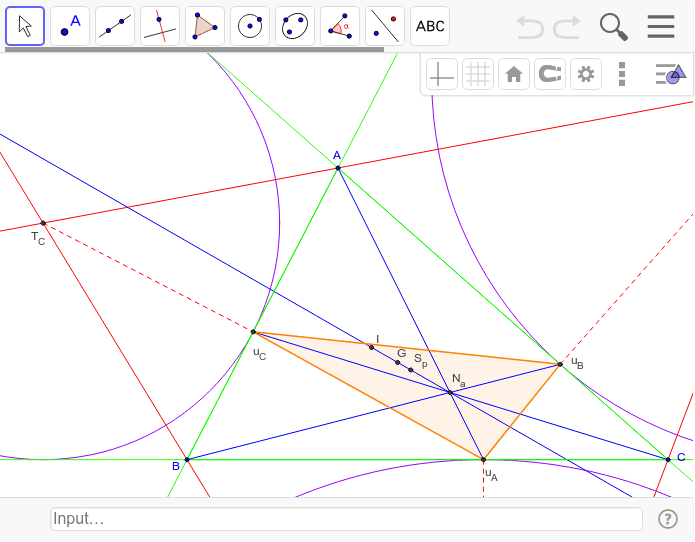Click the incenter point I
This screenshot has width=695, height=542.
(x=371, y=347)
